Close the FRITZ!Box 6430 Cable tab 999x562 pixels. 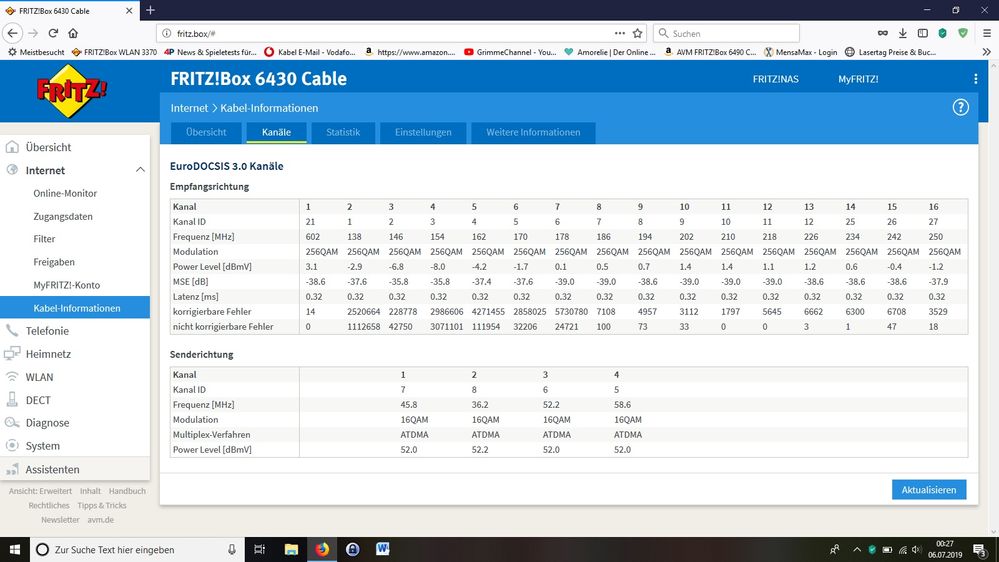[x=129, y=11]
